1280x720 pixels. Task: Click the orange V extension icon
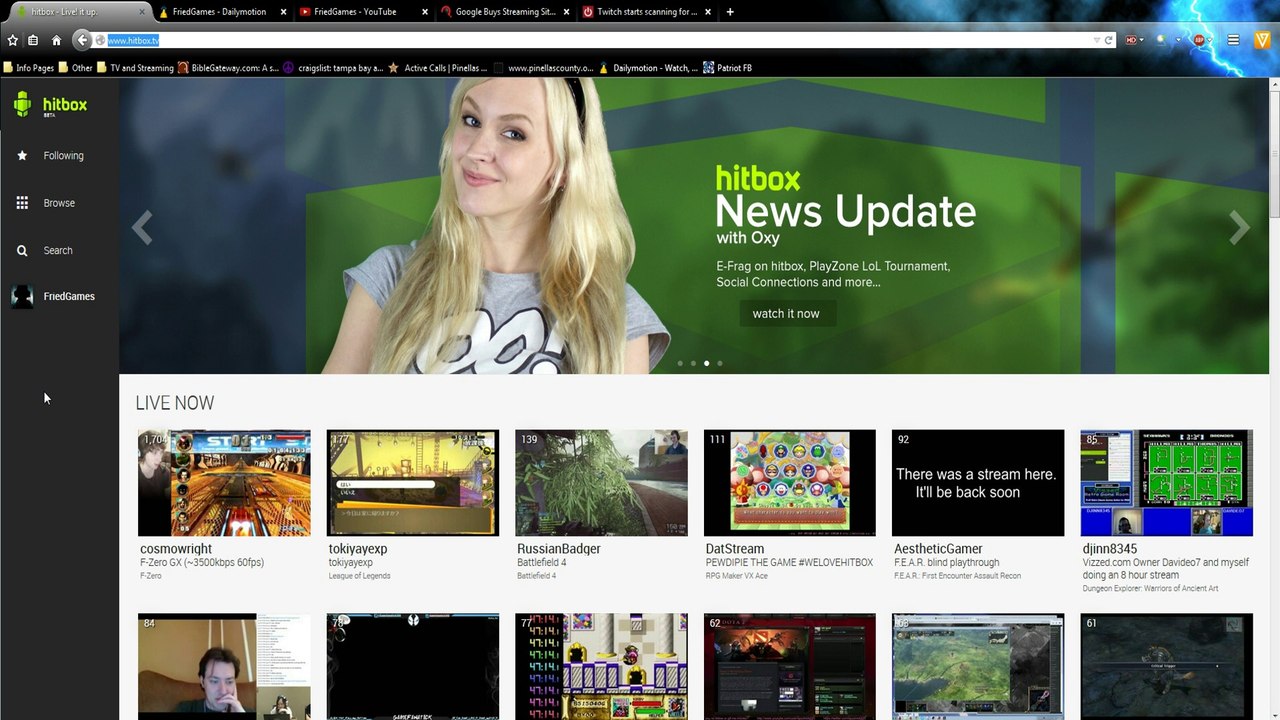point(1262,40)
